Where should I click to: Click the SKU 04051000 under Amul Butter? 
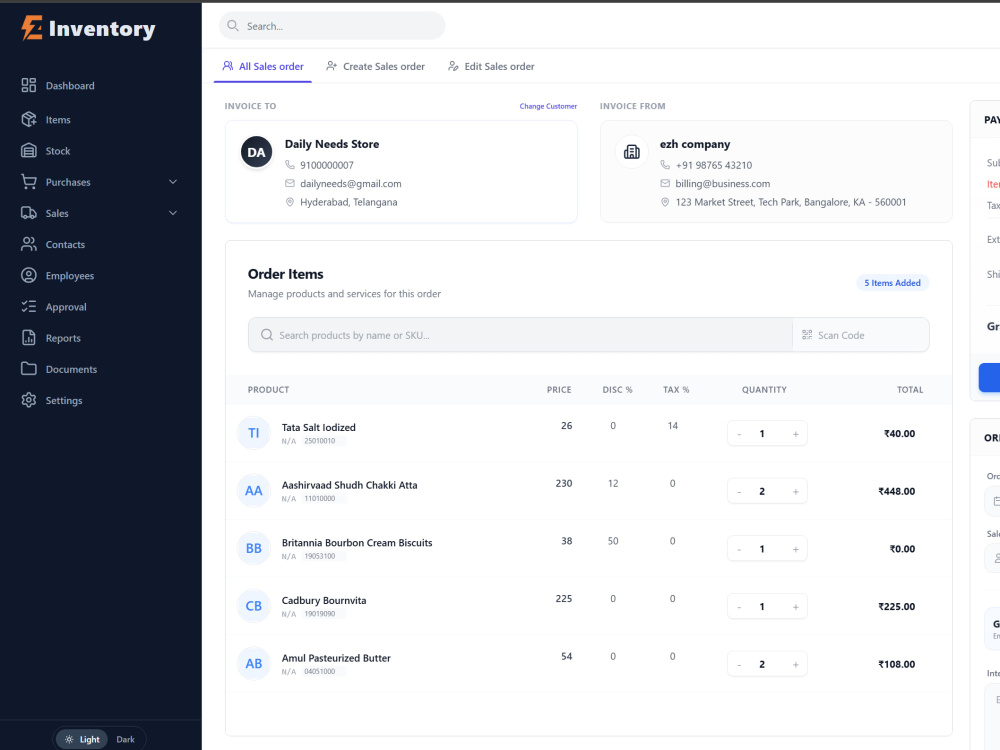(x=320, y=672)
